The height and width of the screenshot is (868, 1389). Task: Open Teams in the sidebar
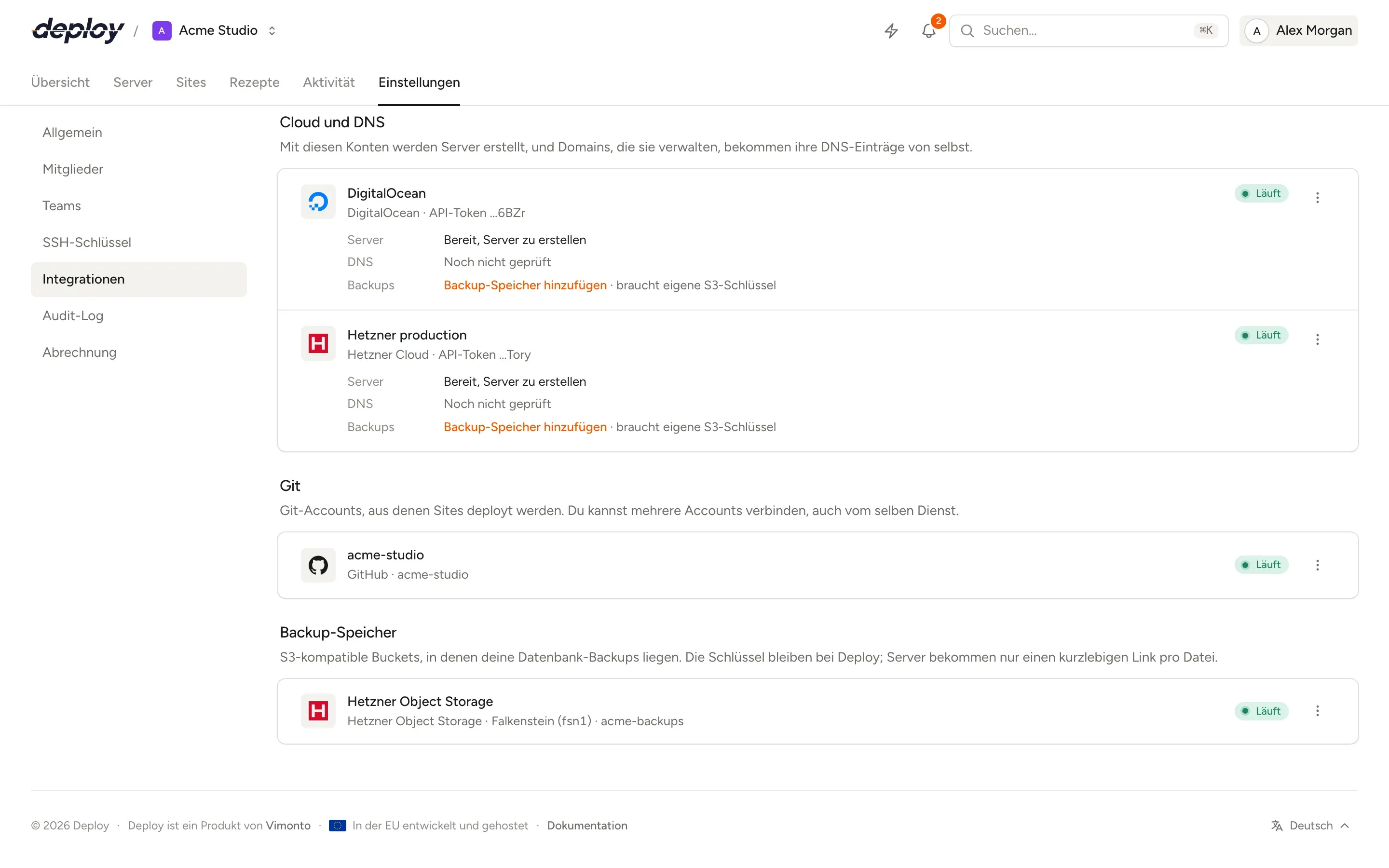[139, 206]
